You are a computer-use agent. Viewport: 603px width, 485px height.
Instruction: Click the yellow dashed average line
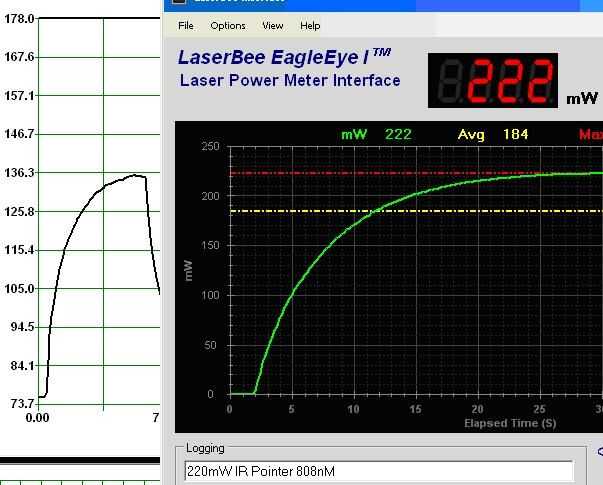[416, 211]
